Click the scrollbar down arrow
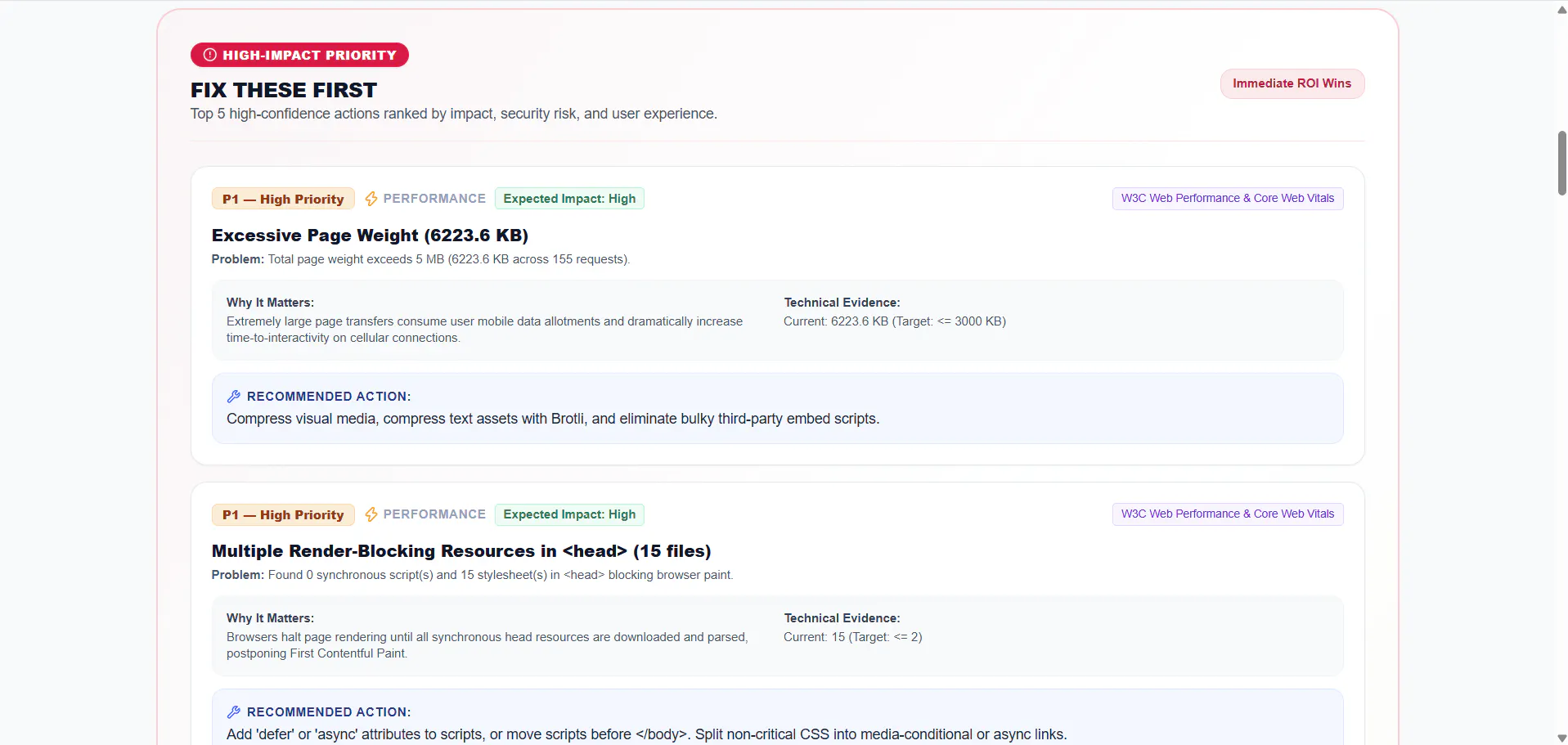This screenshot has height=745, width=1568. (x=1561, y=738)
